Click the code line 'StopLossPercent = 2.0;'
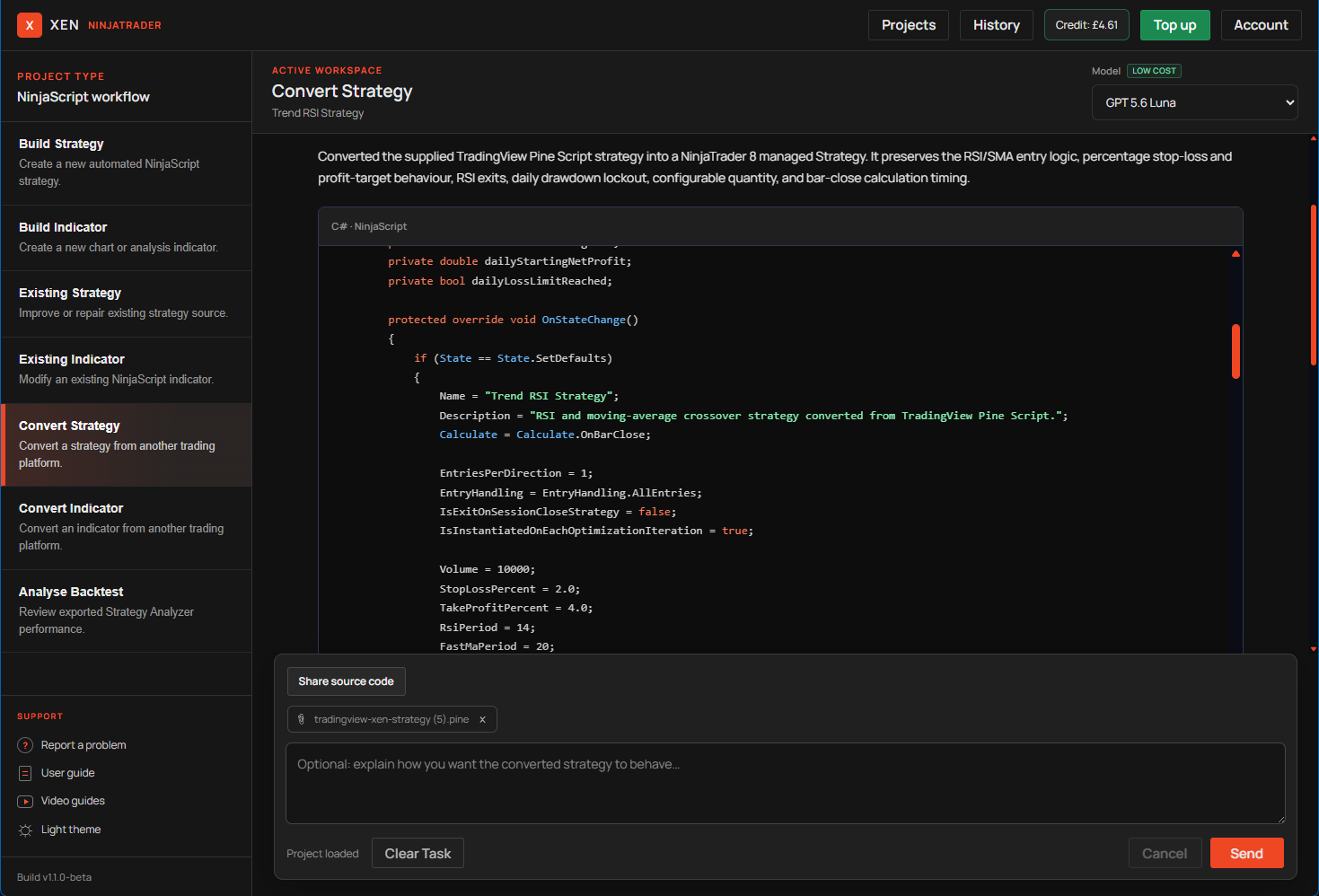 point(510,589)
